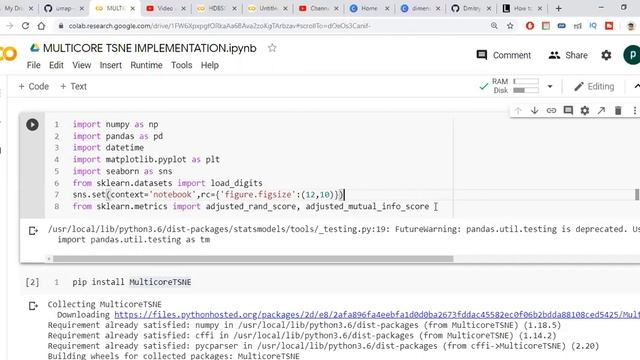Reload the browser page
The width and height of the screenshot is (640, 360).
pos(25,26)
